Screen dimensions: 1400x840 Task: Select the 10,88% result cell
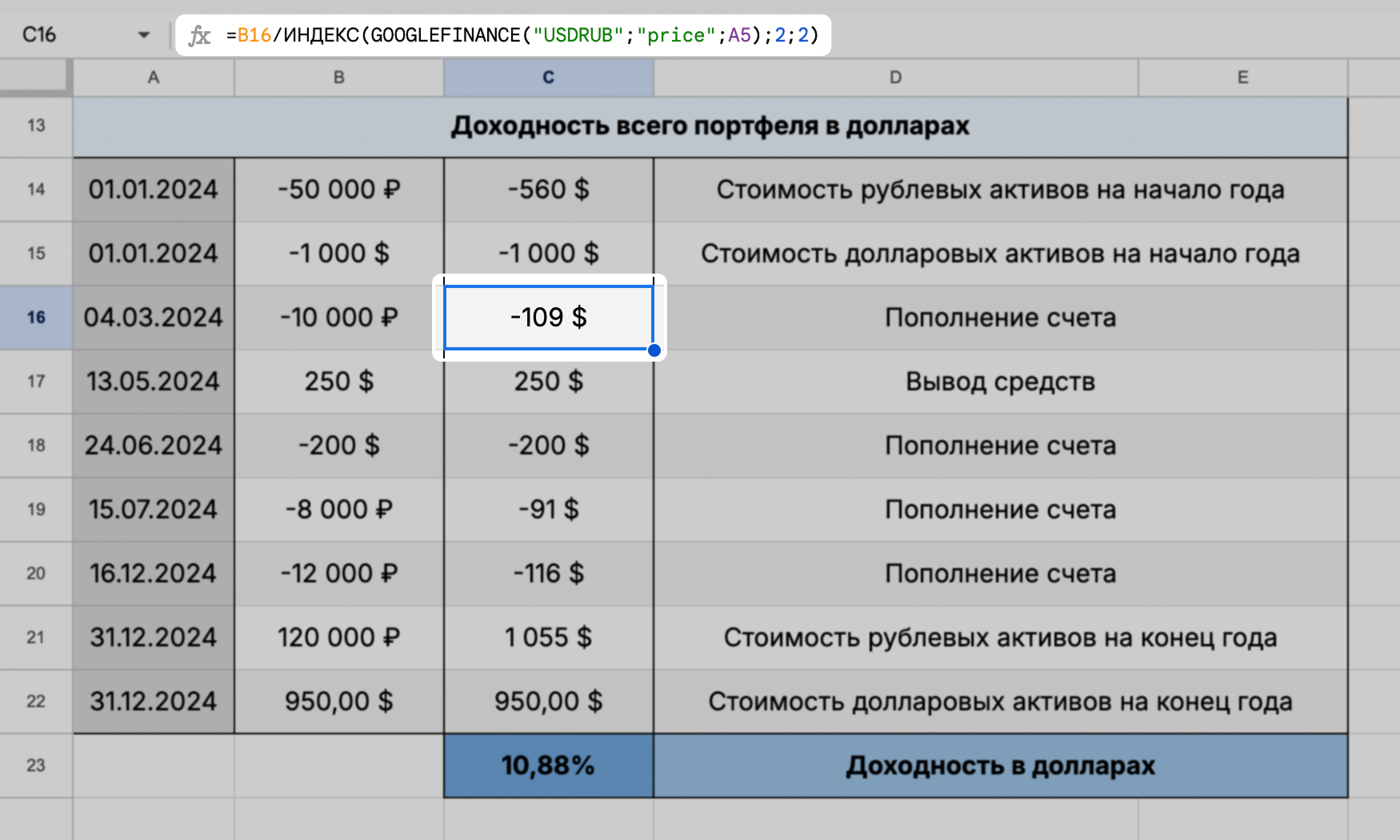click(548, 766)
